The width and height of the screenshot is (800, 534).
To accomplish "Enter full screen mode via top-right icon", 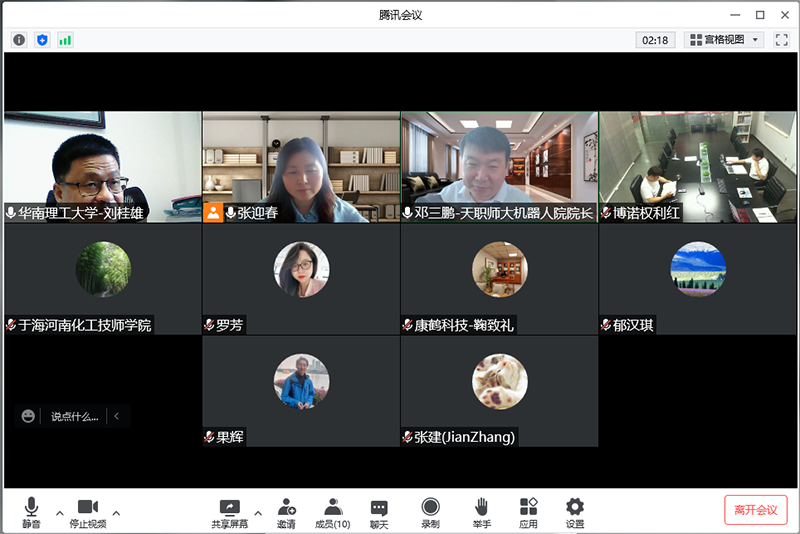I will coord(781,40).
